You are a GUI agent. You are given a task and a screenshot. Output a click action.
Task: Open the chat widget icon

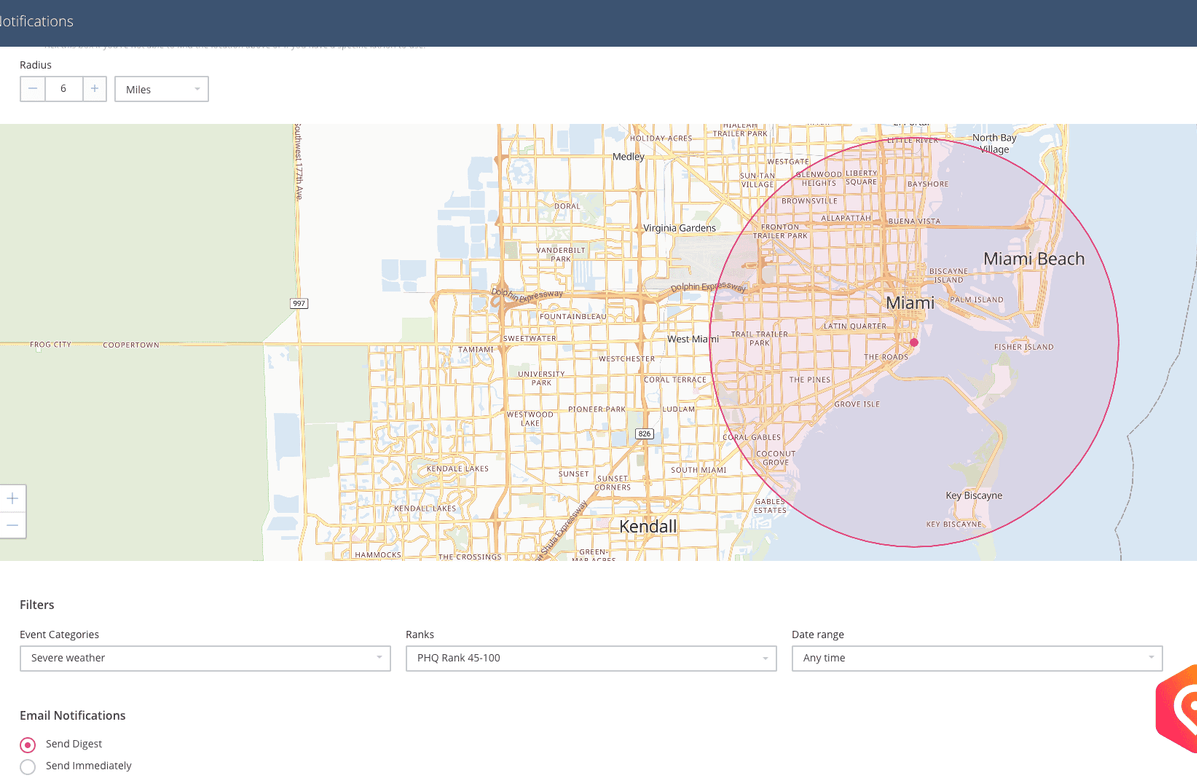[x=1180, y=708]
